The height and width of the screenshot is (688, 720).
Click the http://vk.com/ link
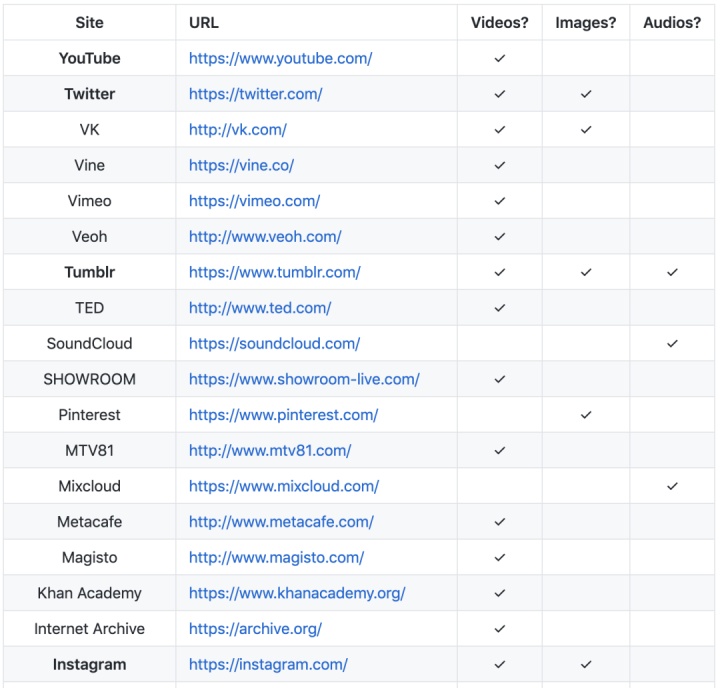(x=238, y=130)
